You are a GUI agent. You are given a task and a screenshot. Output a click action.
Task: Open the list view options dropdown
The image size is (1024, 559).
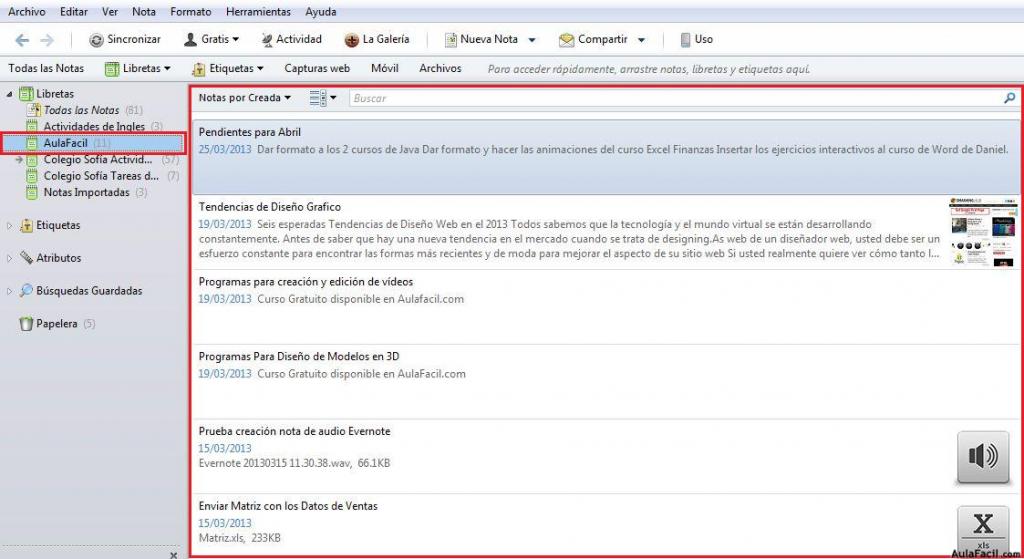click(x=323, y=98)
